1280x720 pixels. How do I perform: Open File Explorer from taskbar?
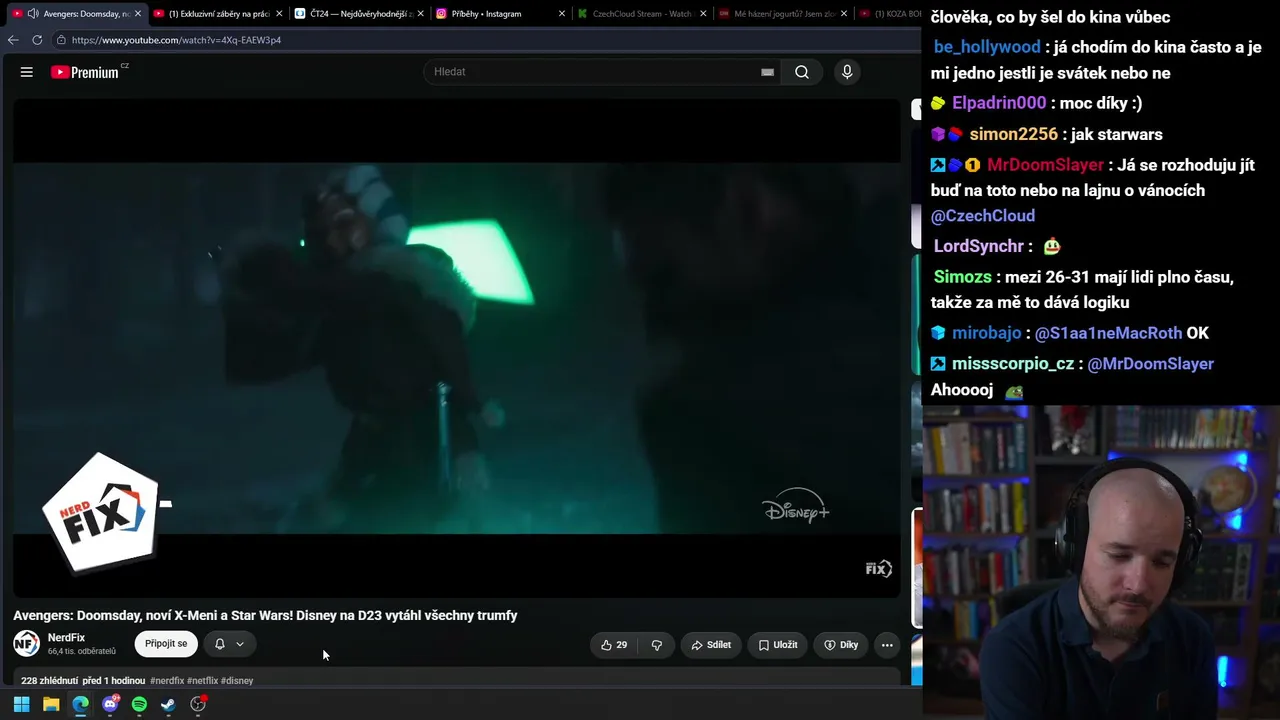click(x=51, y=704)
